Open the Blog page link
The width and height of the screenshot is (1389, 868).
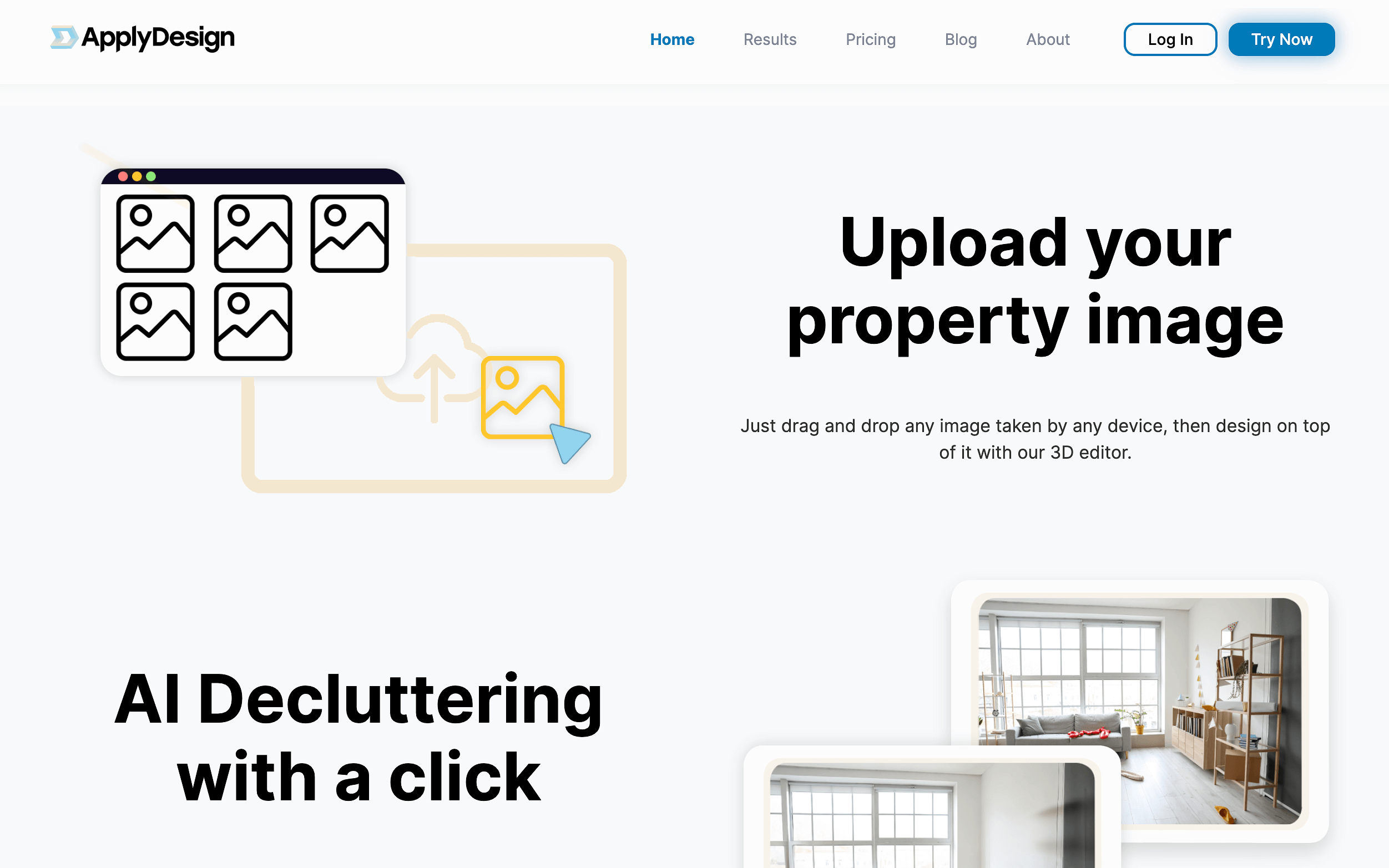(960, 40)
